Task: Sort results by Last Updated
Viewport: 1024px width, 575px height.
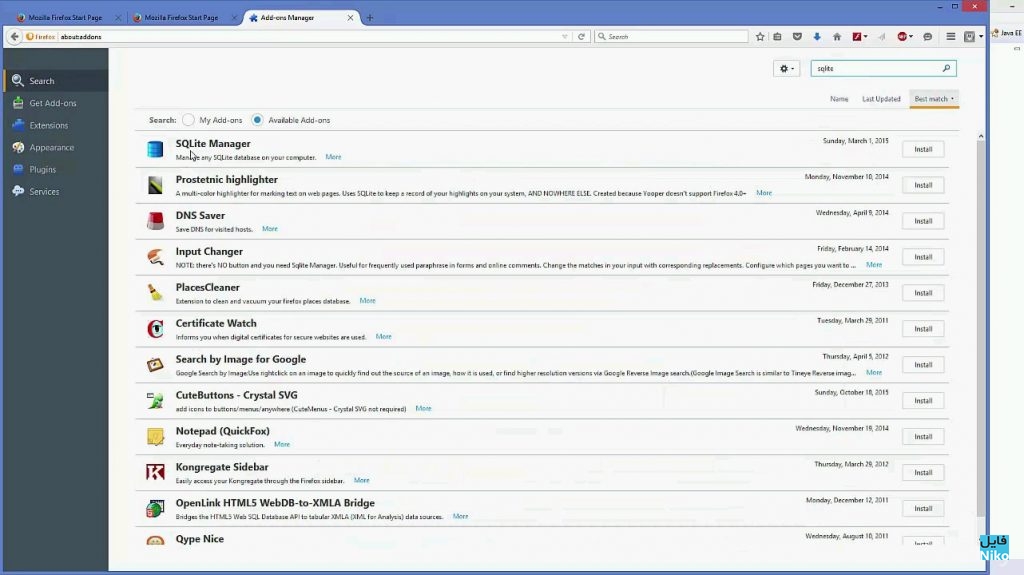Action: 881,99
